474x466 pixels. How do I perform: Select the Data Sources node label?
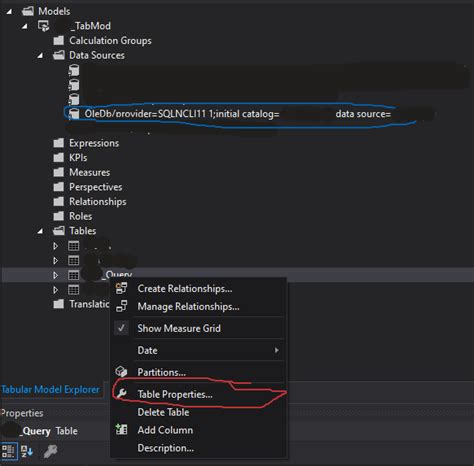pyautogui.click(x=97, y=55)
